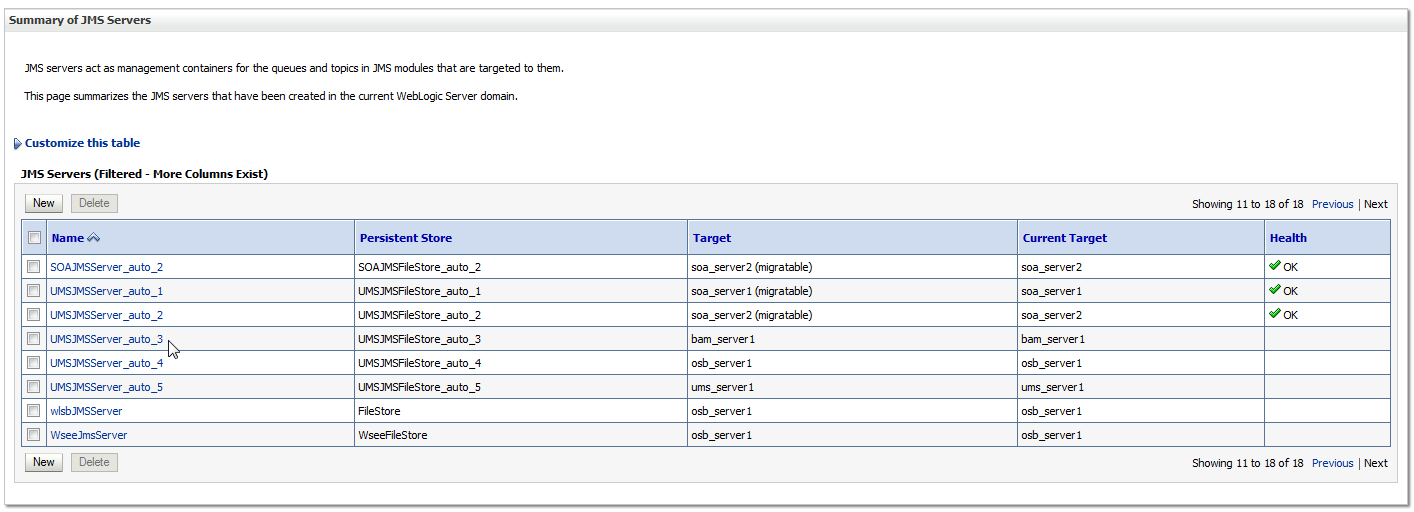Go to Next page via bottom link

pos(1376,463)
